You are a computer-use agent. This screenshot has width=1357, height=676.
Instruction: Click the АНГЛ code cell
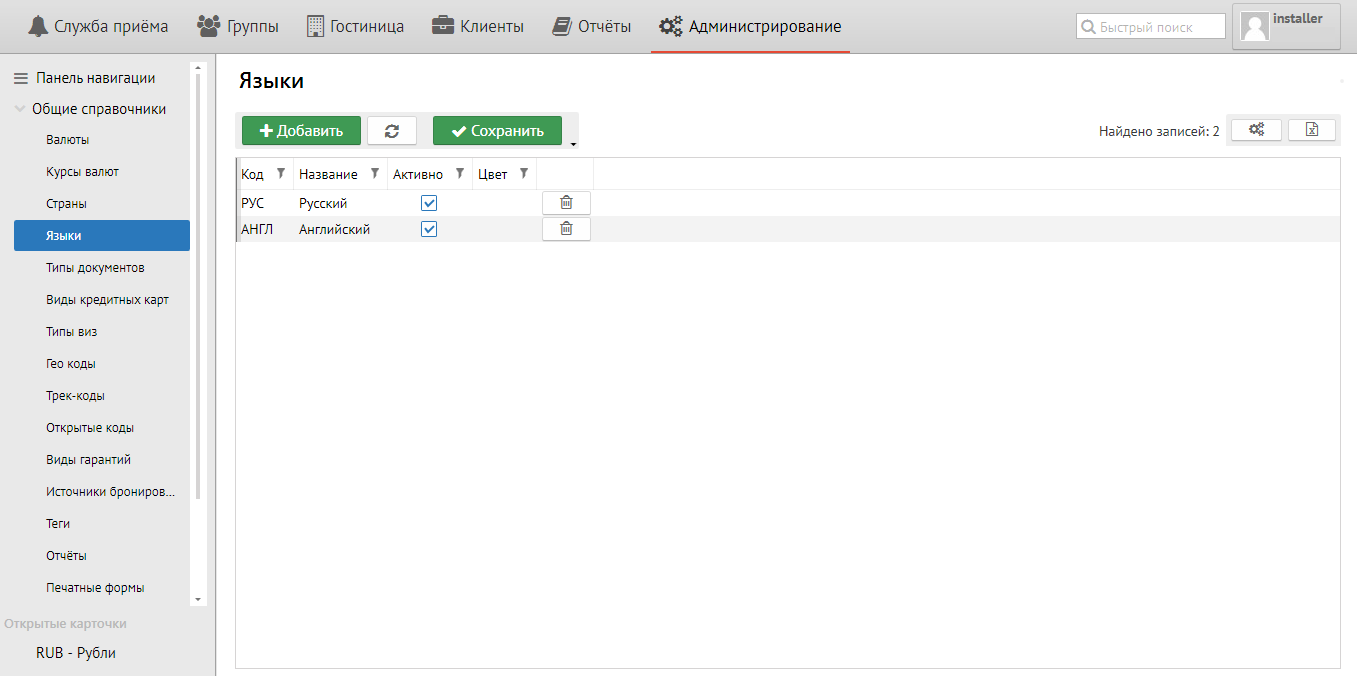pyautogui.click(x=265, y=229)
